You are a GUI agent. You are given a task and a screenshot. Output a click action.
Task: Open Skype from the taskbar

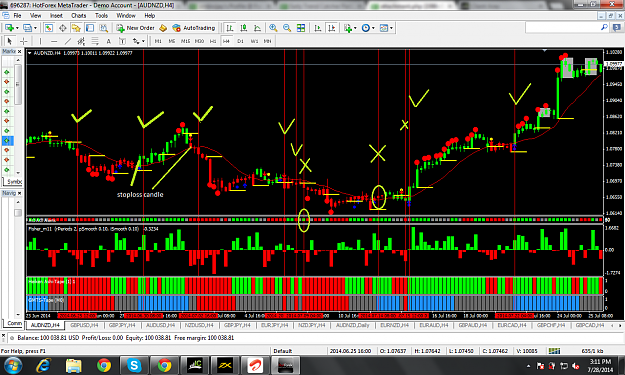tap(134, 365)
